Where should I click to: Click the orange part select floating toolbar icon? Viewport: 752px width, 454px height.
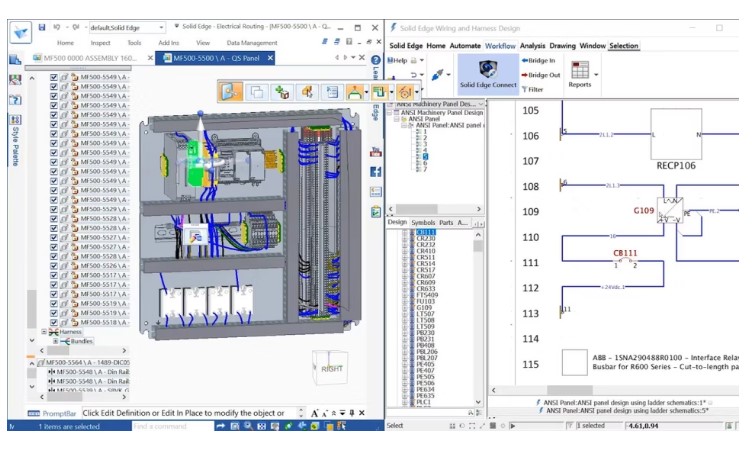pyautogui.click(x=307, y=92)
